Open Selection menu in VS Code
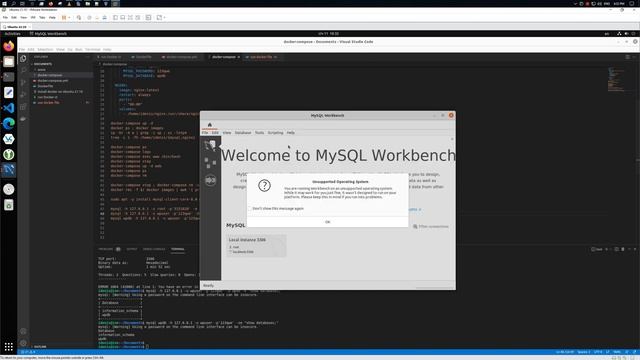Viewport: 640px width, 360px height. point(45,49)
